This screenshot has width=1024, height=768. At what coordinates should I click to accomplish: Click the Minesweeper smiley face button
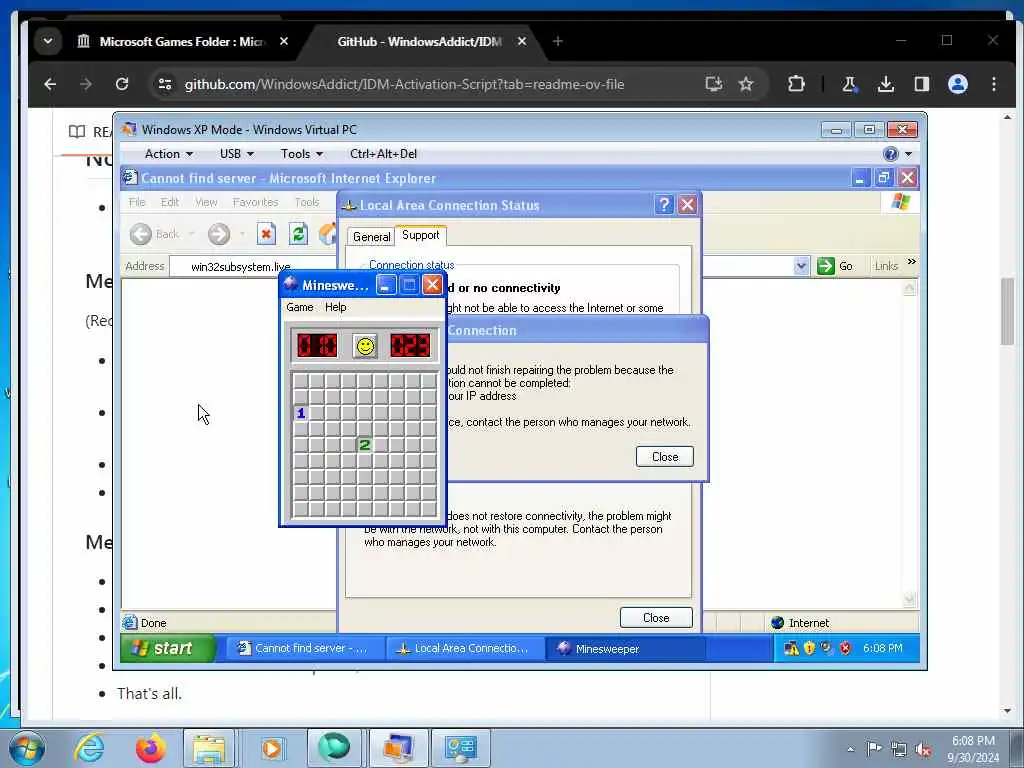(365, 345)
